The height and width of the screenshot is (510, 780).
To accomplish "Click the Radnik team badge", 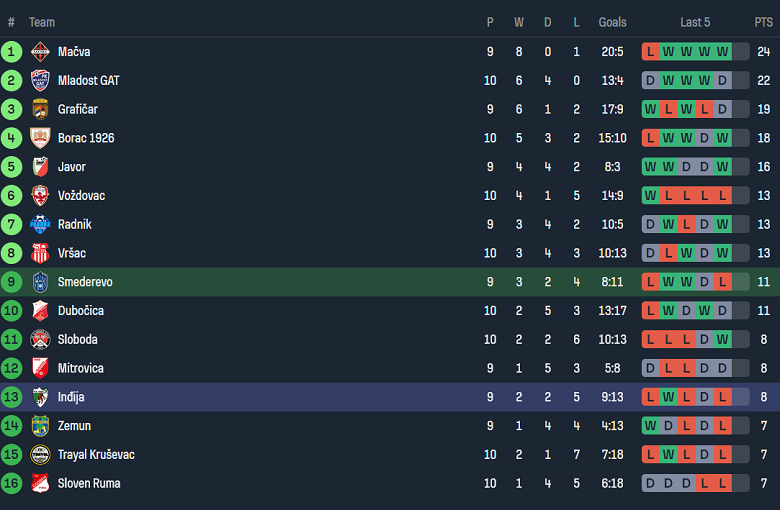I will pyautogui.click(x=40, y=225).
